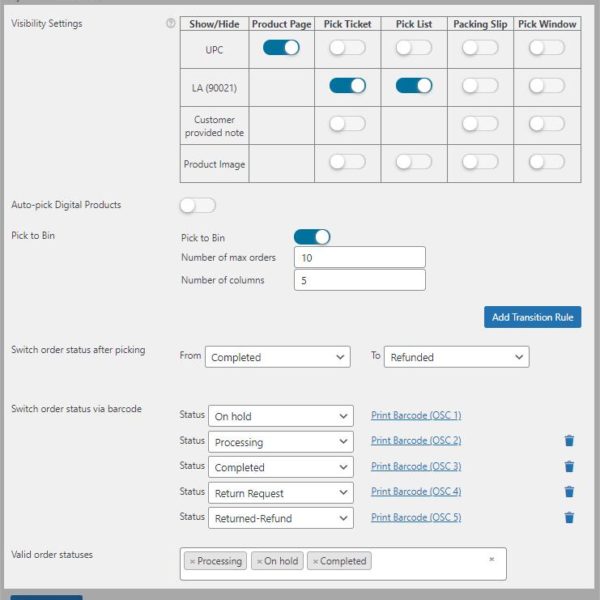Image resolution: width=600 pixels, height=600 pixels.
Task: Delete the Returned-Refund barcode row
Action: point(569,518)
